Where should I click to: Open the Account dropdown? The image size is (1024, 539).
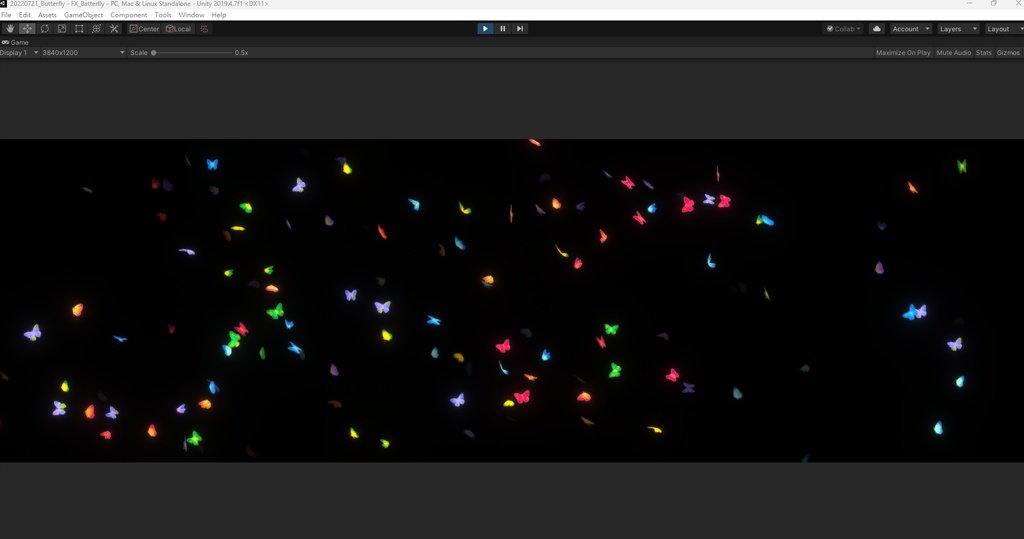910,29
